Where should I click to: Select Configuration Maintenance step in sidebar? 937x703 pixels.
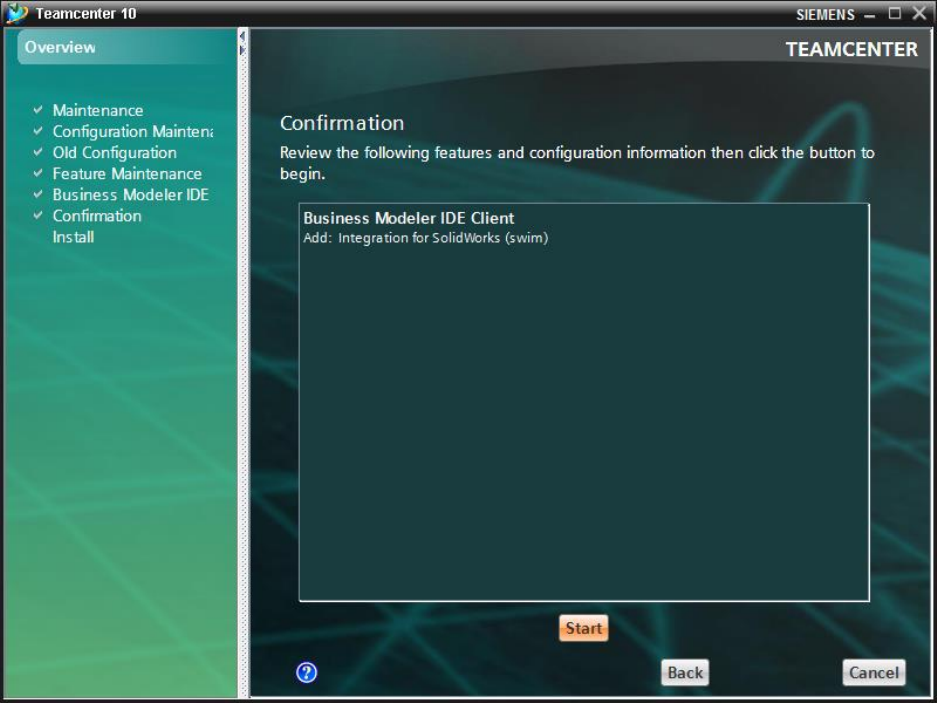coord(133,131)
